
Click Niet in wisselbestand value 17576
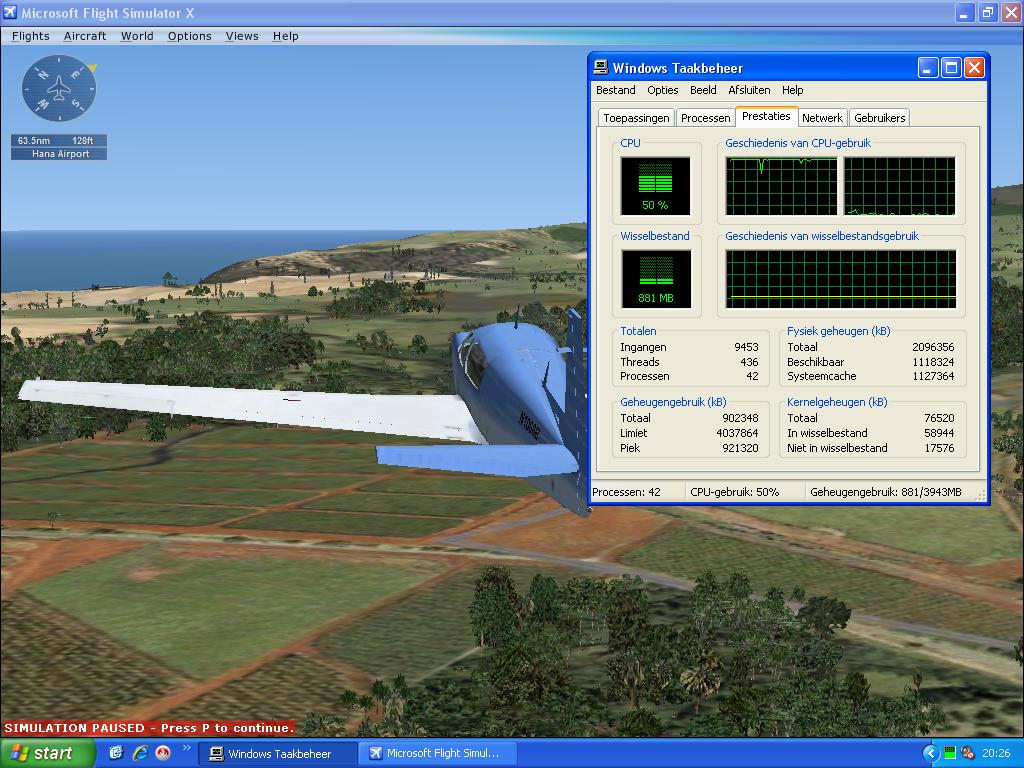click(x=939, y=448)
